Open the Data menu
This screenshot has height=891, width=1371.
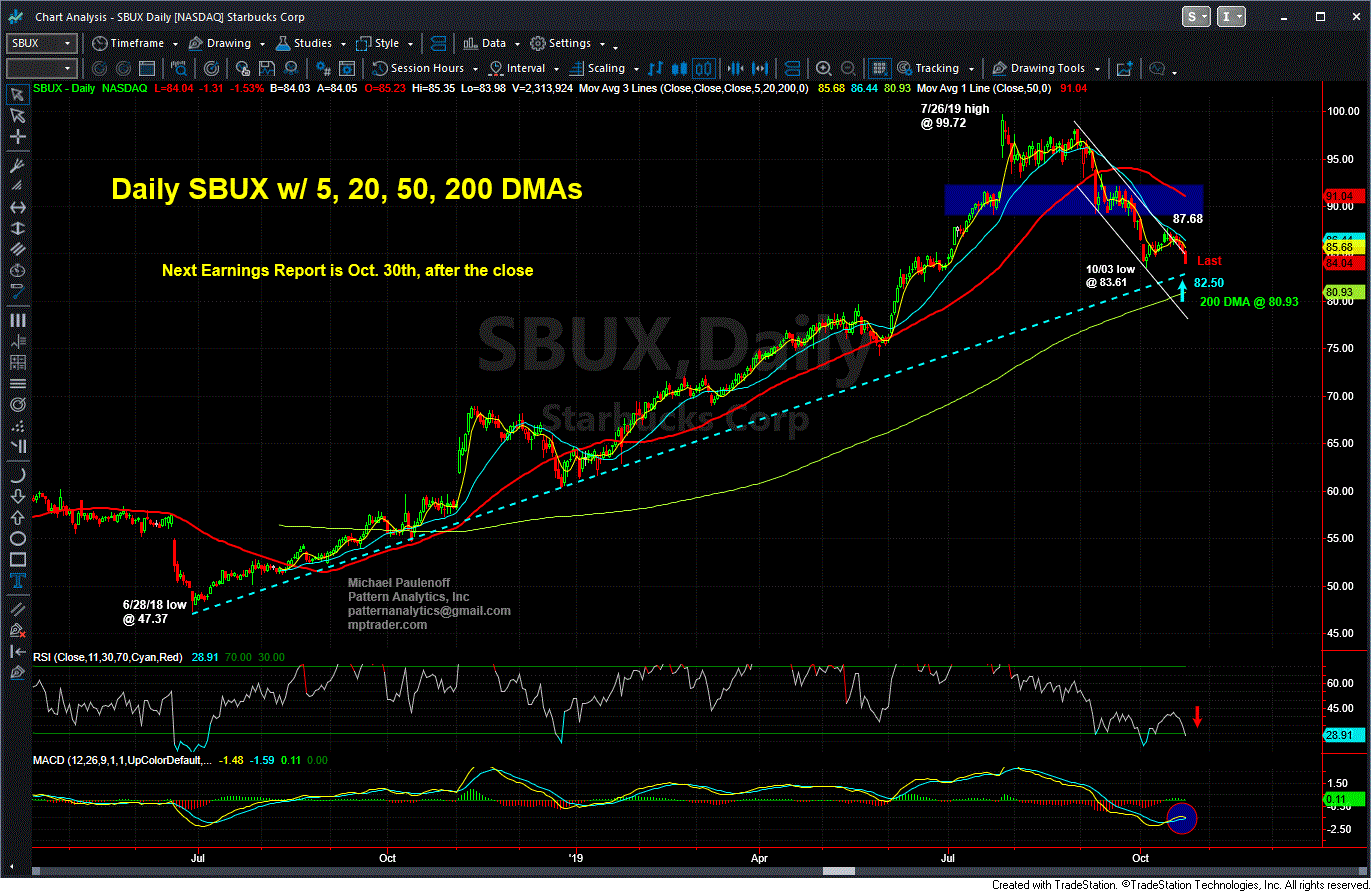484,44
